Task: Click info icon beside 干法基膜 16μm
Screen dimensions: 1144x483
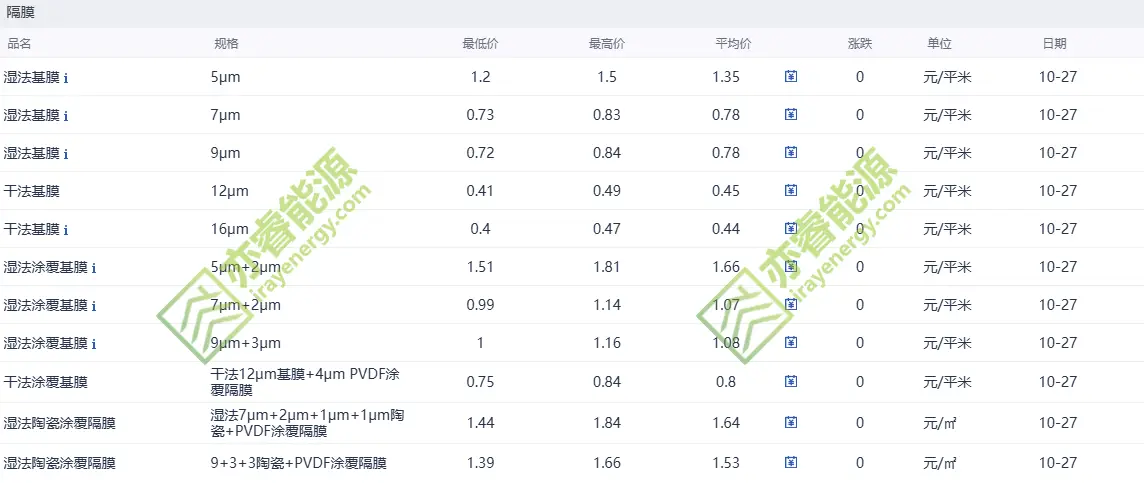Action: 66,230
